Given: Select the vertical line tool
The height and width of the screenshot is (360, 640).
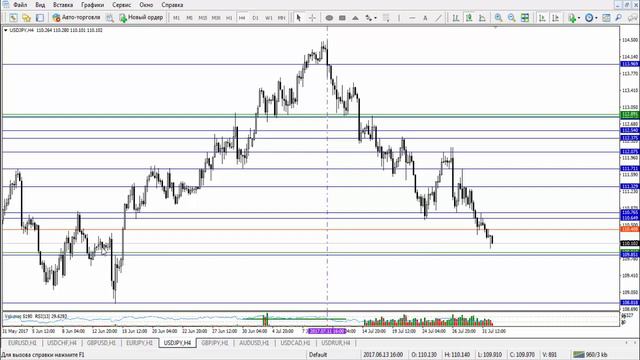Looking at the screenshot, I should [x=399, y=18].
